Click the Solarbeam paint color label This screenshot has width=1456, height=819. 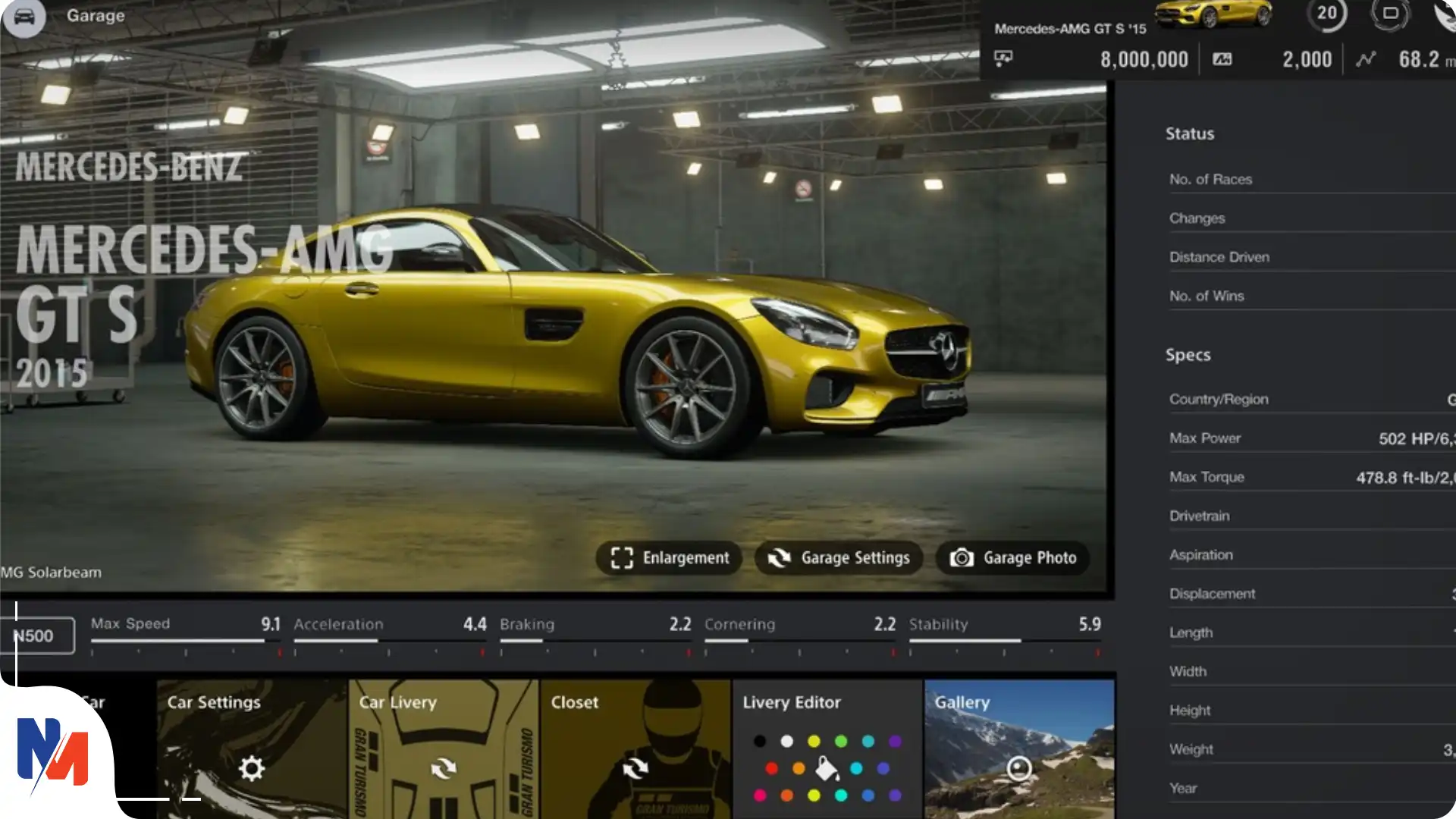(x=51, y=573)
